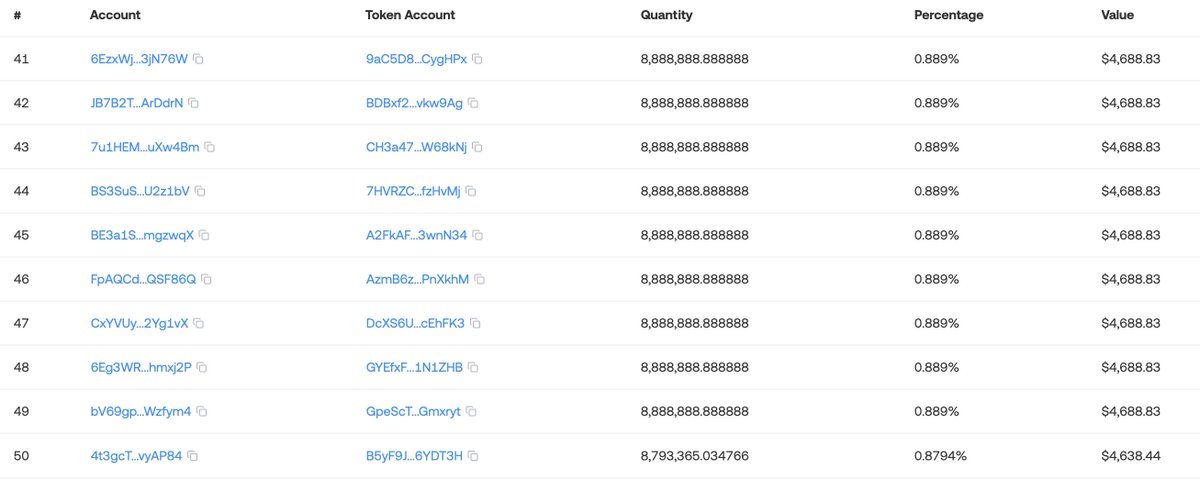Select the $4,688.83 value in row 44

1130,191
